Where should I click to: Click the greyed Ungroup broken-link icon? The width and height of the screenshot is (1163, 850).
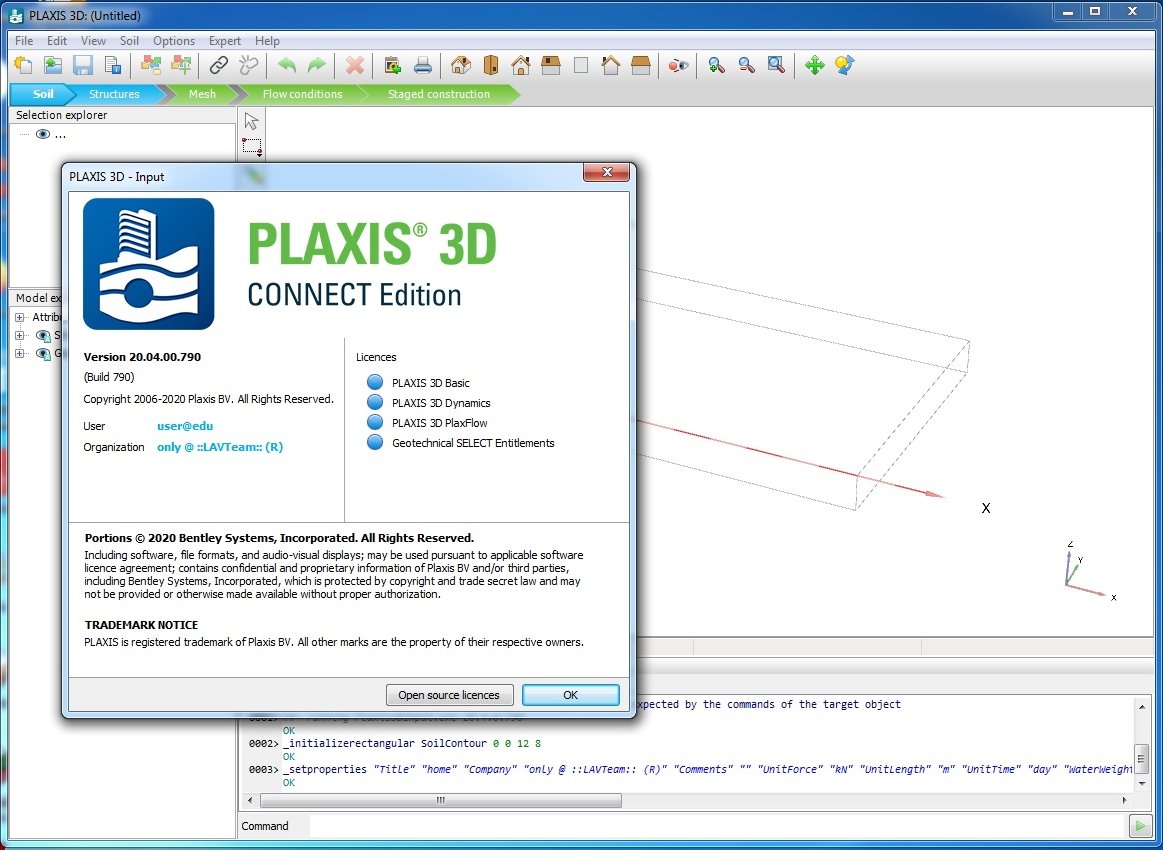point(248,65)
